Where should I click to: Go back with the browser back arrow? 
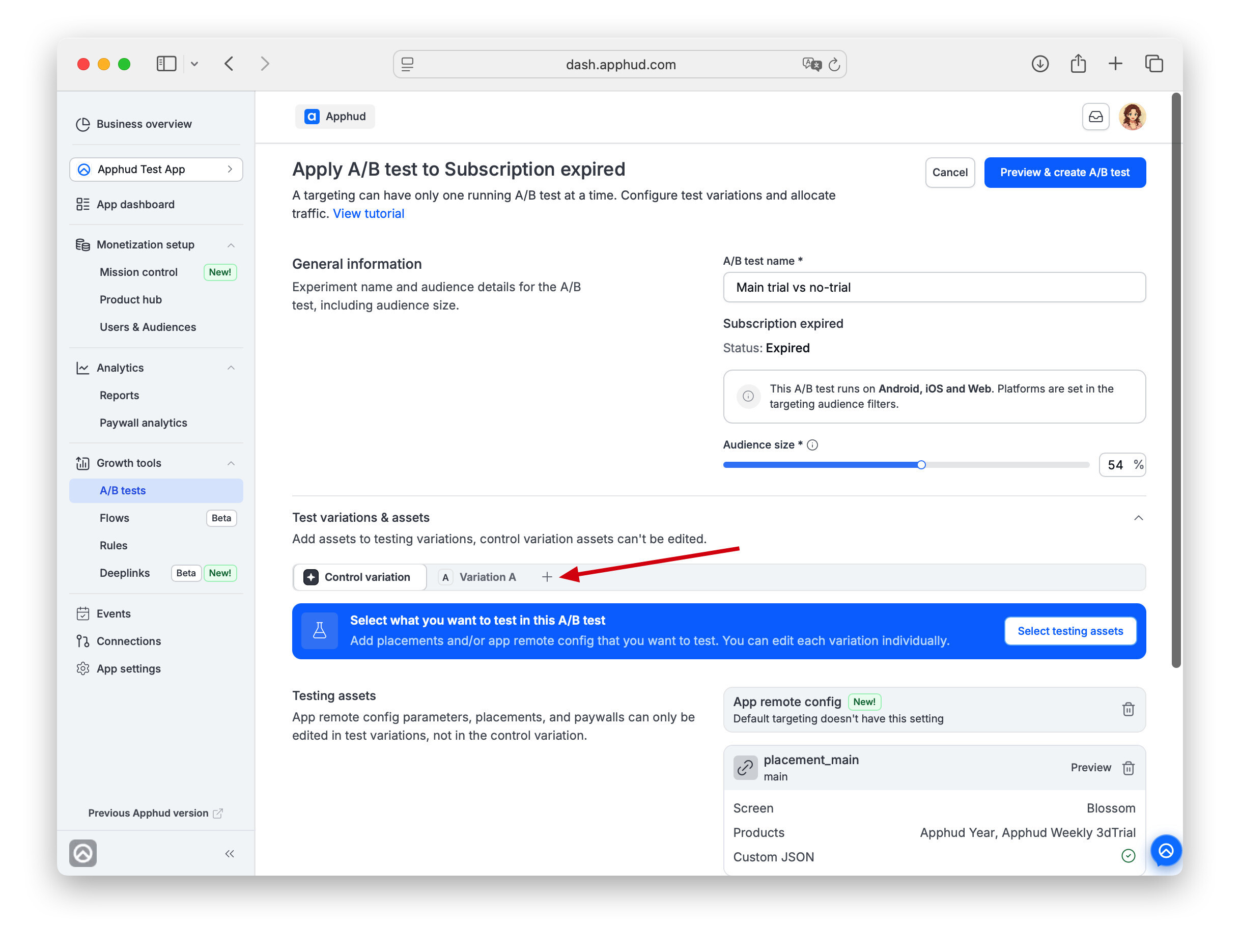coord(229,64)
